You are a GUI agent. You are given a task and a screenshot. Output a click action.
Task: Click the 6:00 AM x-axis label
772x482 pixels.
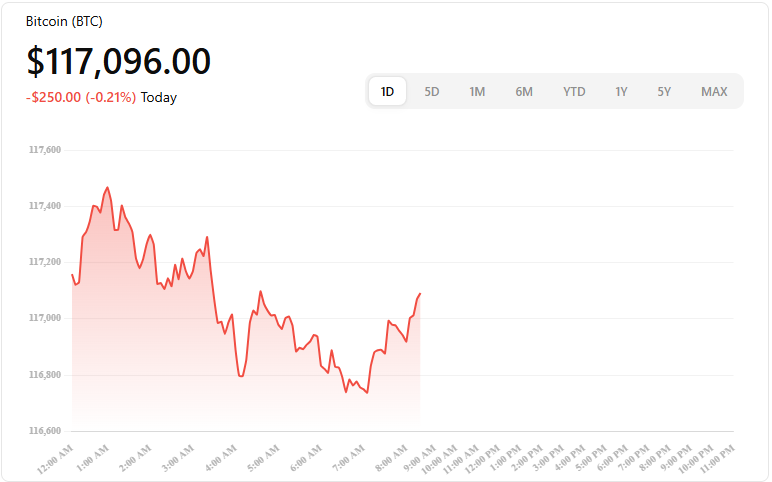[x=306, y=458]
